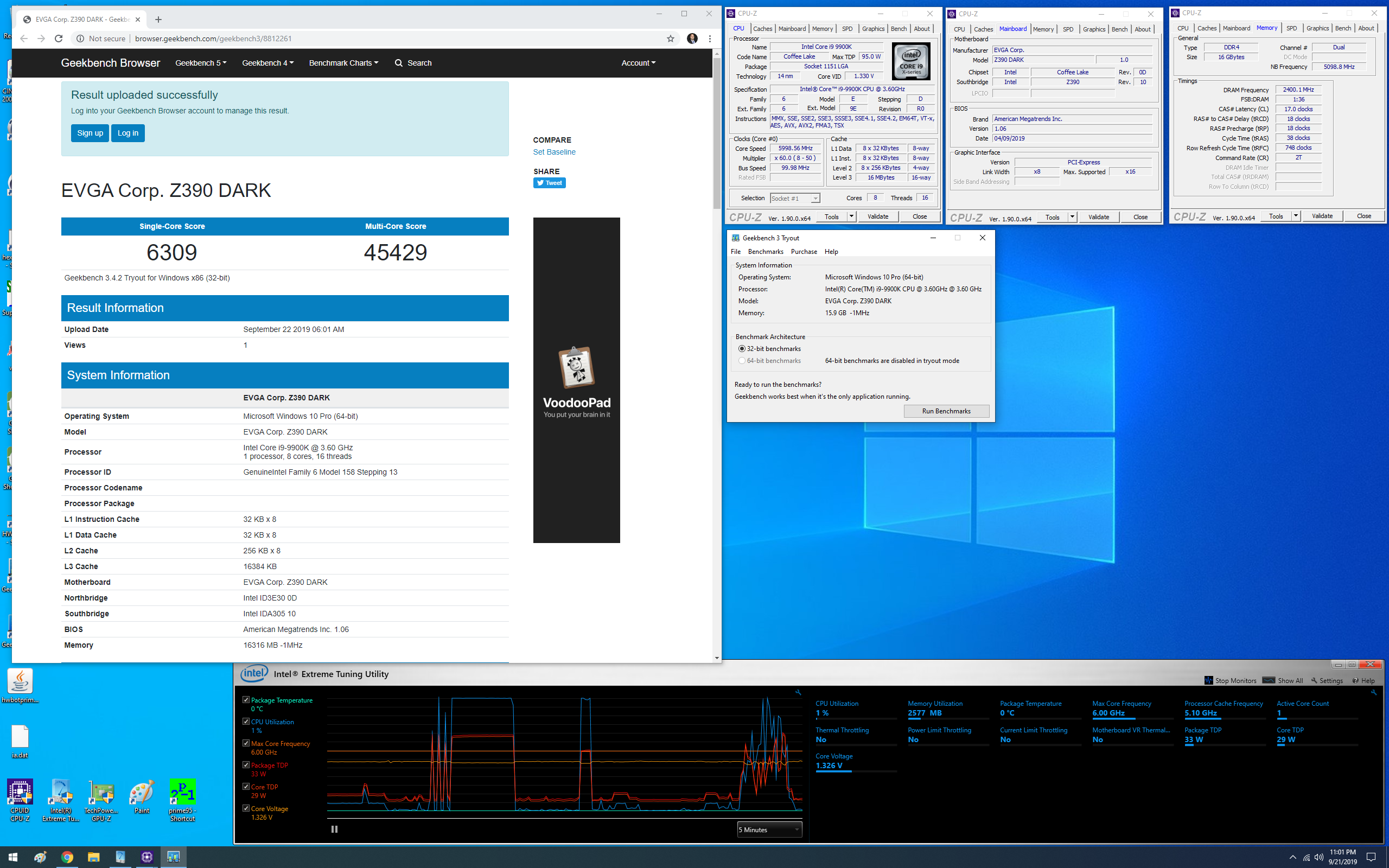Select the TechPowerUp GPU-Z desktop shortcut
The height and width of the screenshot is (868, 1389).
coord(101,800)
